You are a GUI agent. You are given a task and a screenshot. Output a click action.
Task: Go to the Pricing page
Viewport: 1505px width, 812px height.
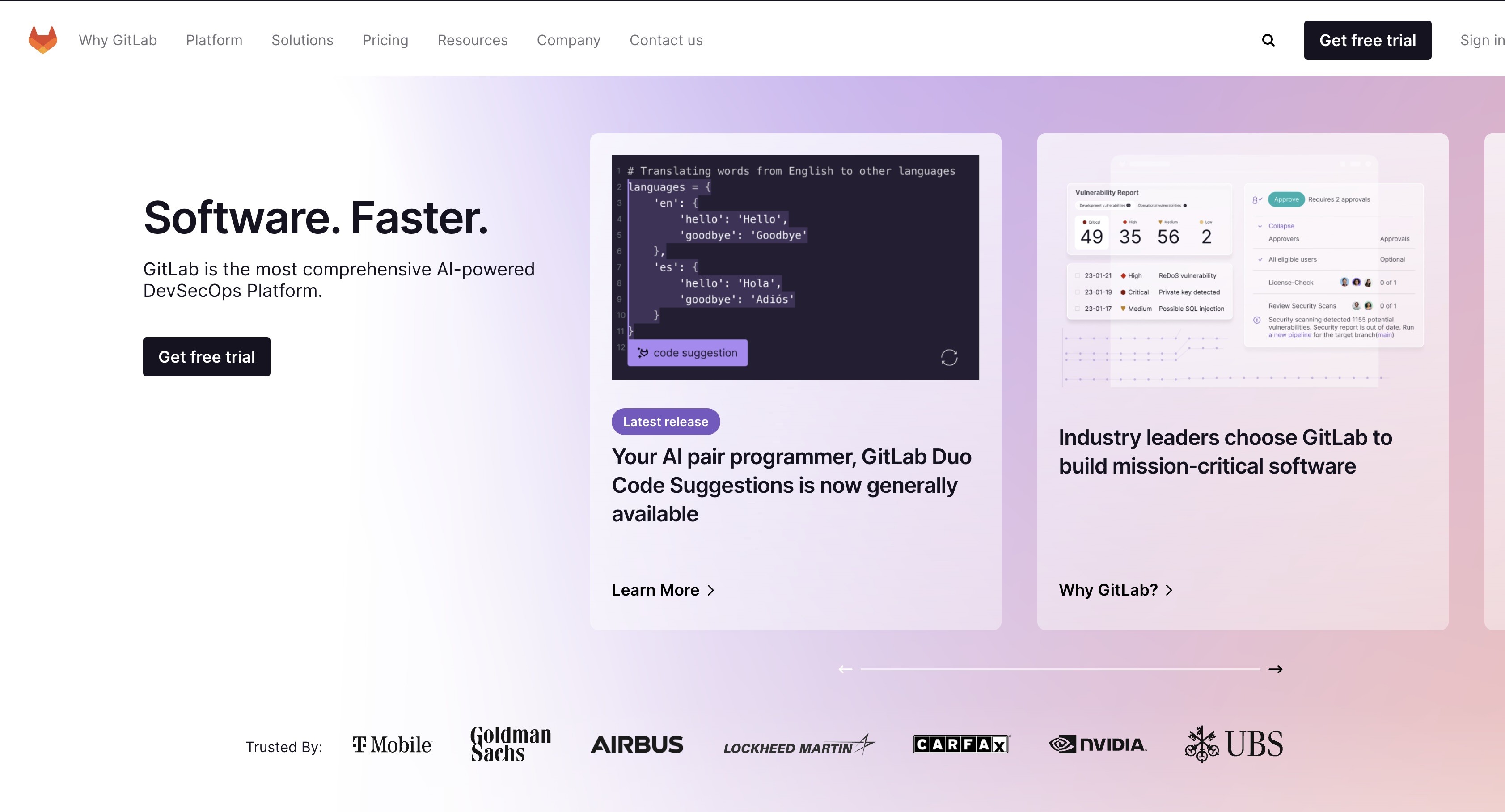385,40
